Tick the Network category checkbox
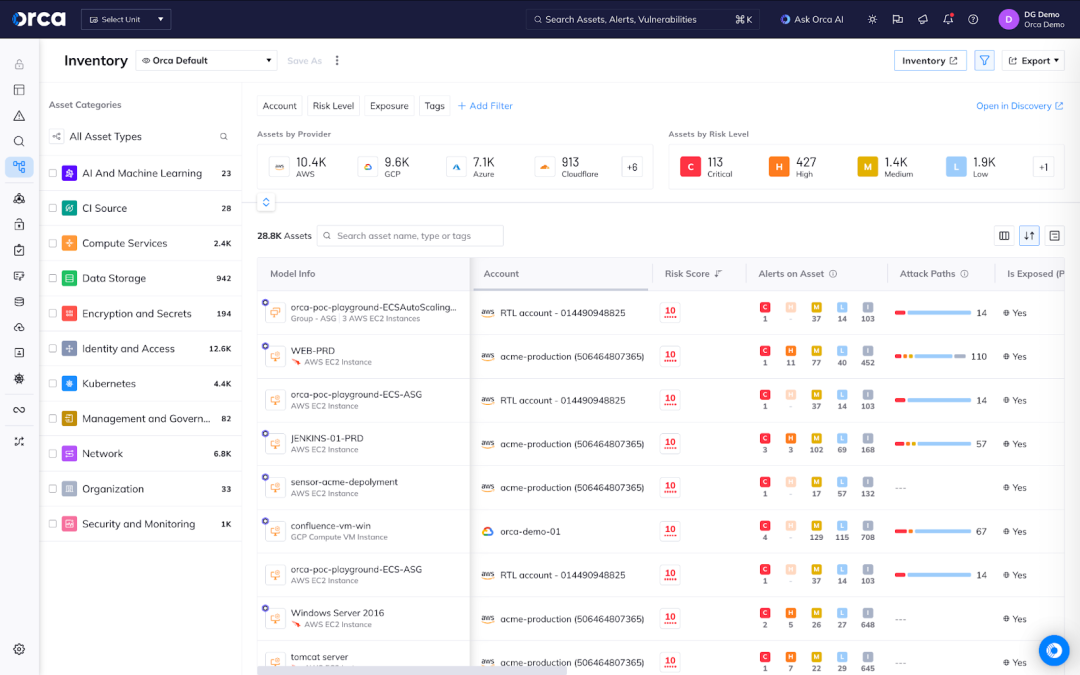 point(53,454)
